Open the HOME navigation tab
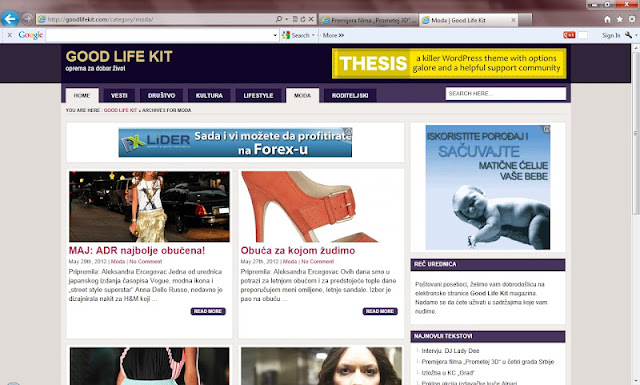The image size is (640, 385). [x=82, y=96]
